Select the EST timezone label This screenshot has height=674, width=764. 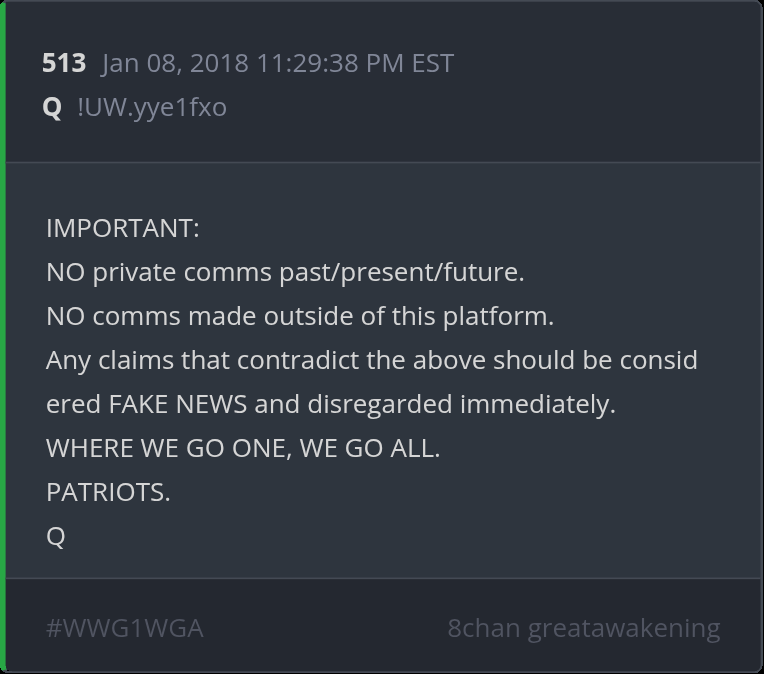[432, 63]
